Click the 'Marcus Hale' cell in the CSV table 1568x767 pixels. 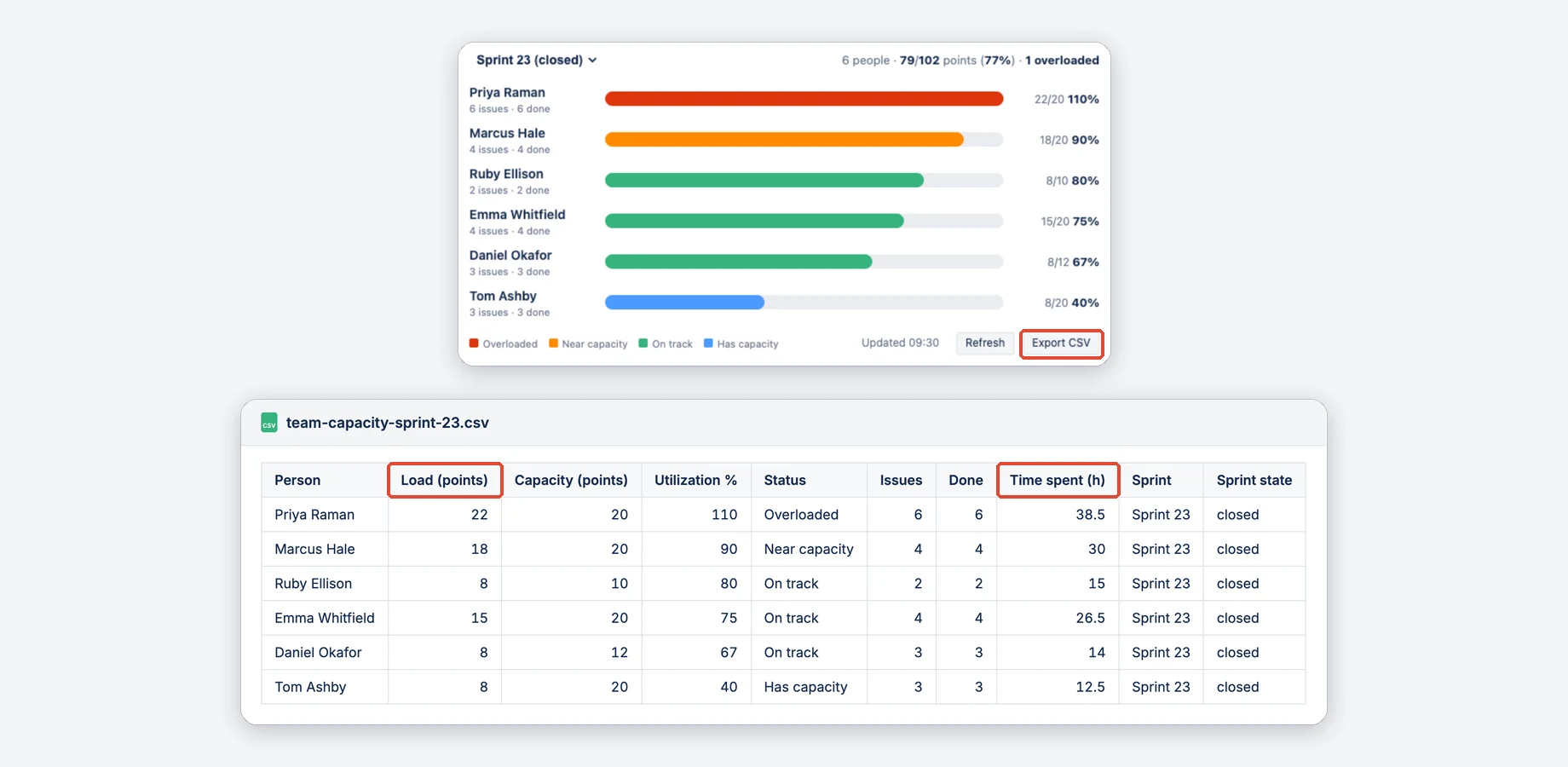pos(325,550)
